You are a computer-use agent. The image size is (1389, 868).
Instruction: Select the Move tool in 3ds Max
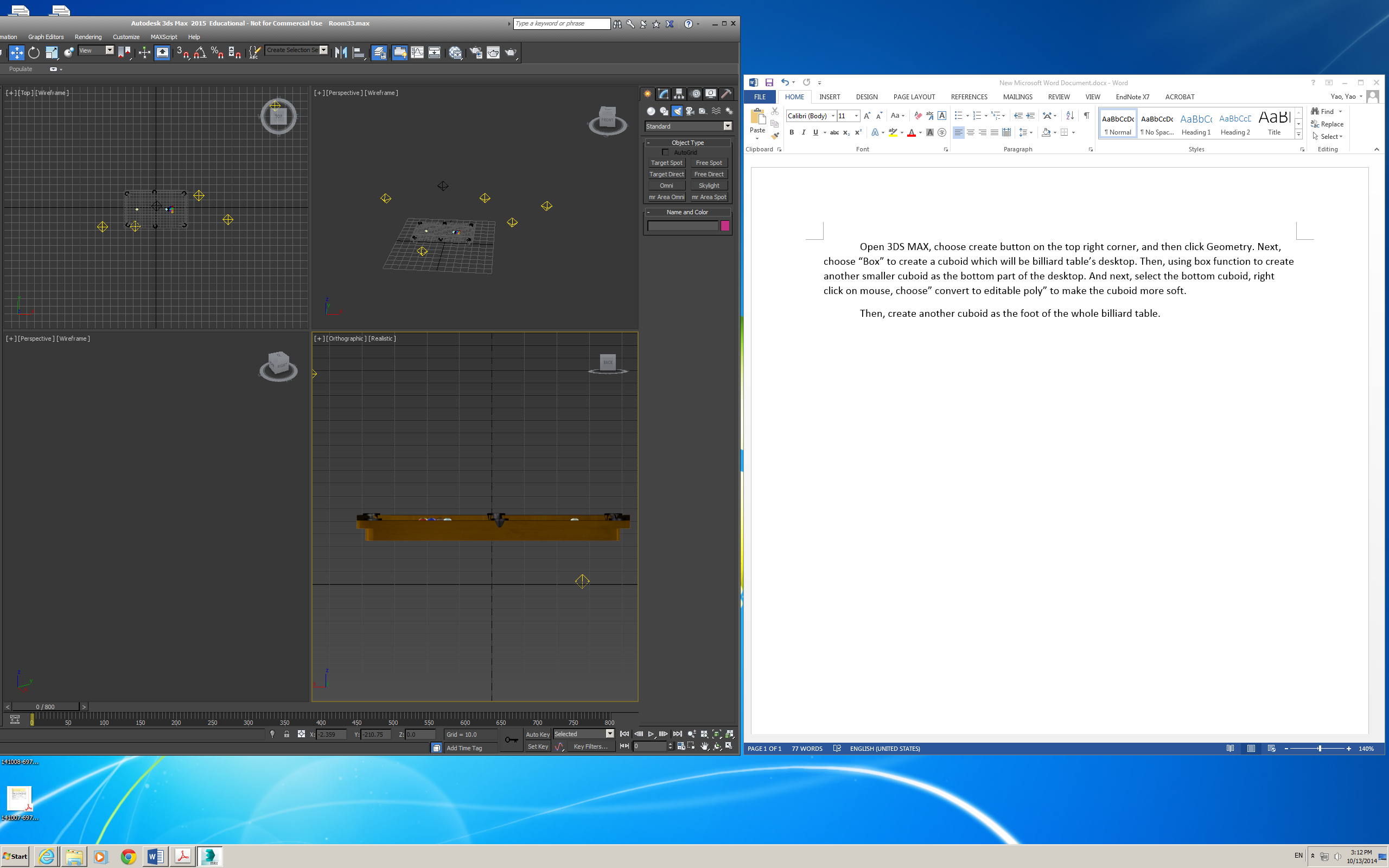17,53
